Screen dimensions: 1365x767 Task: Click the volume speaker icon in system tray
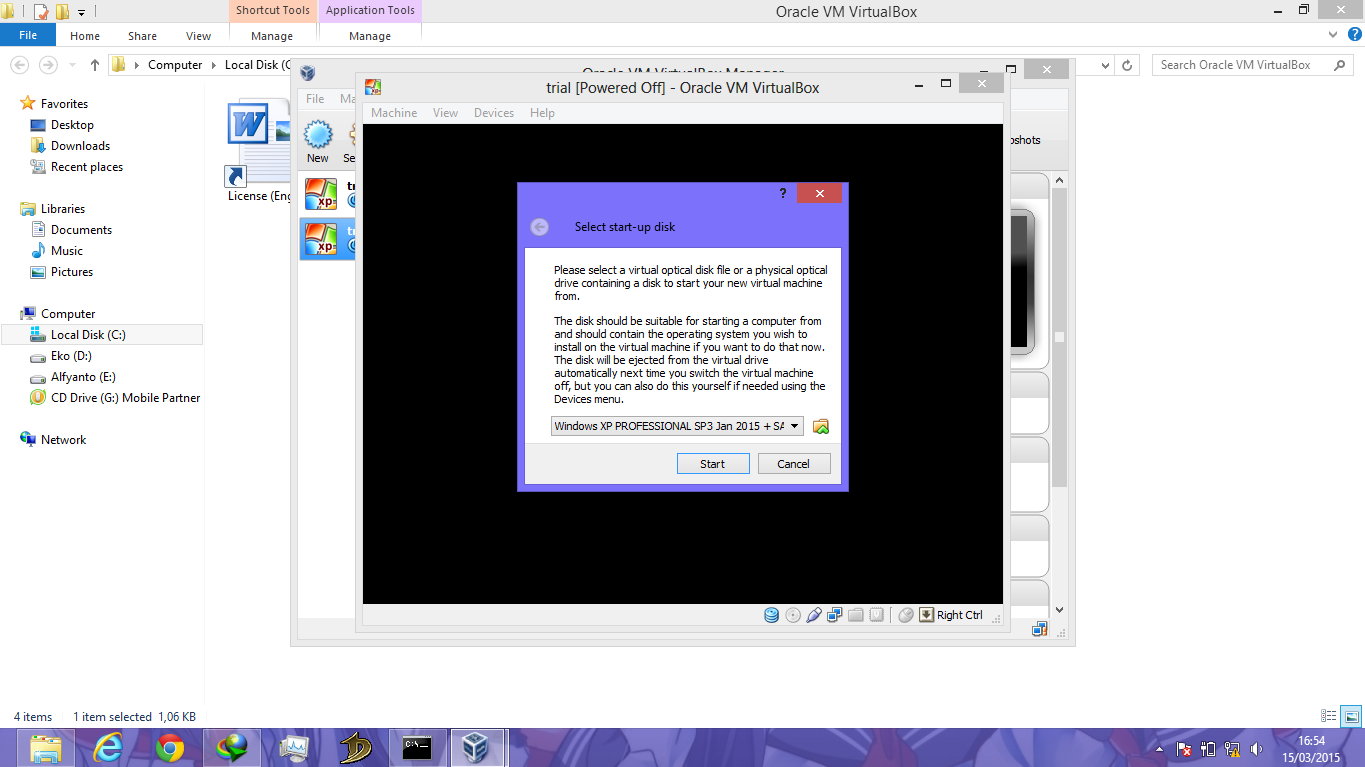coord(1257,748)
